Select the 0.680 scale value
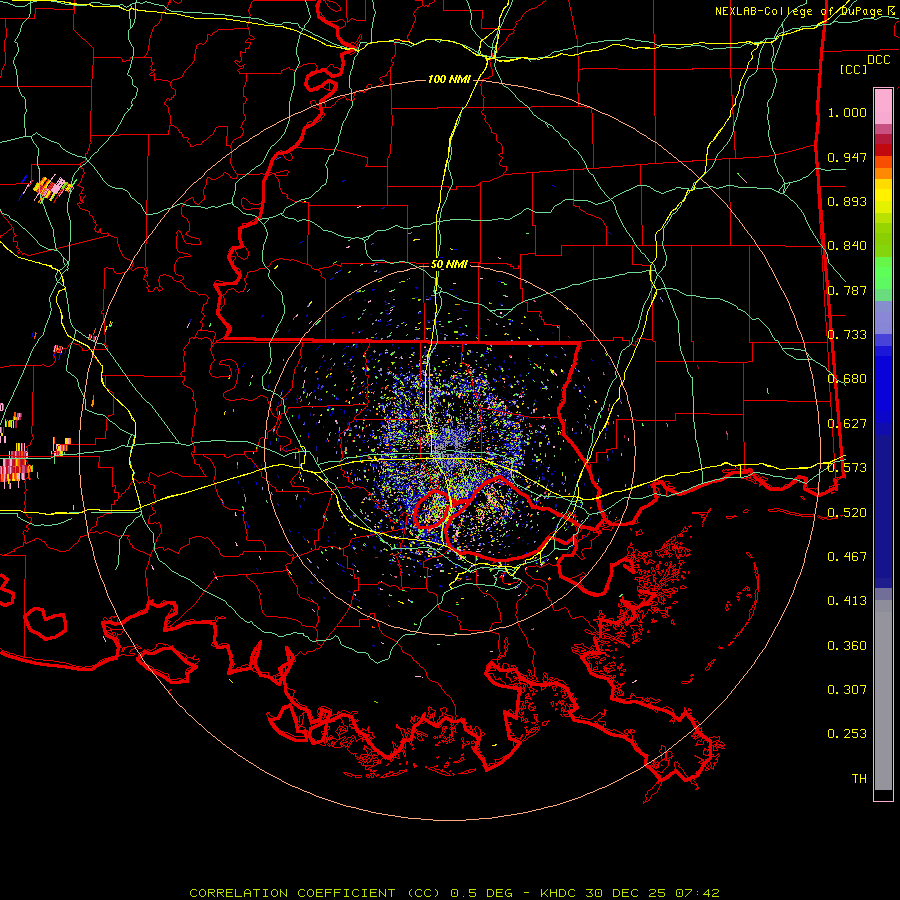 point(847,379)
